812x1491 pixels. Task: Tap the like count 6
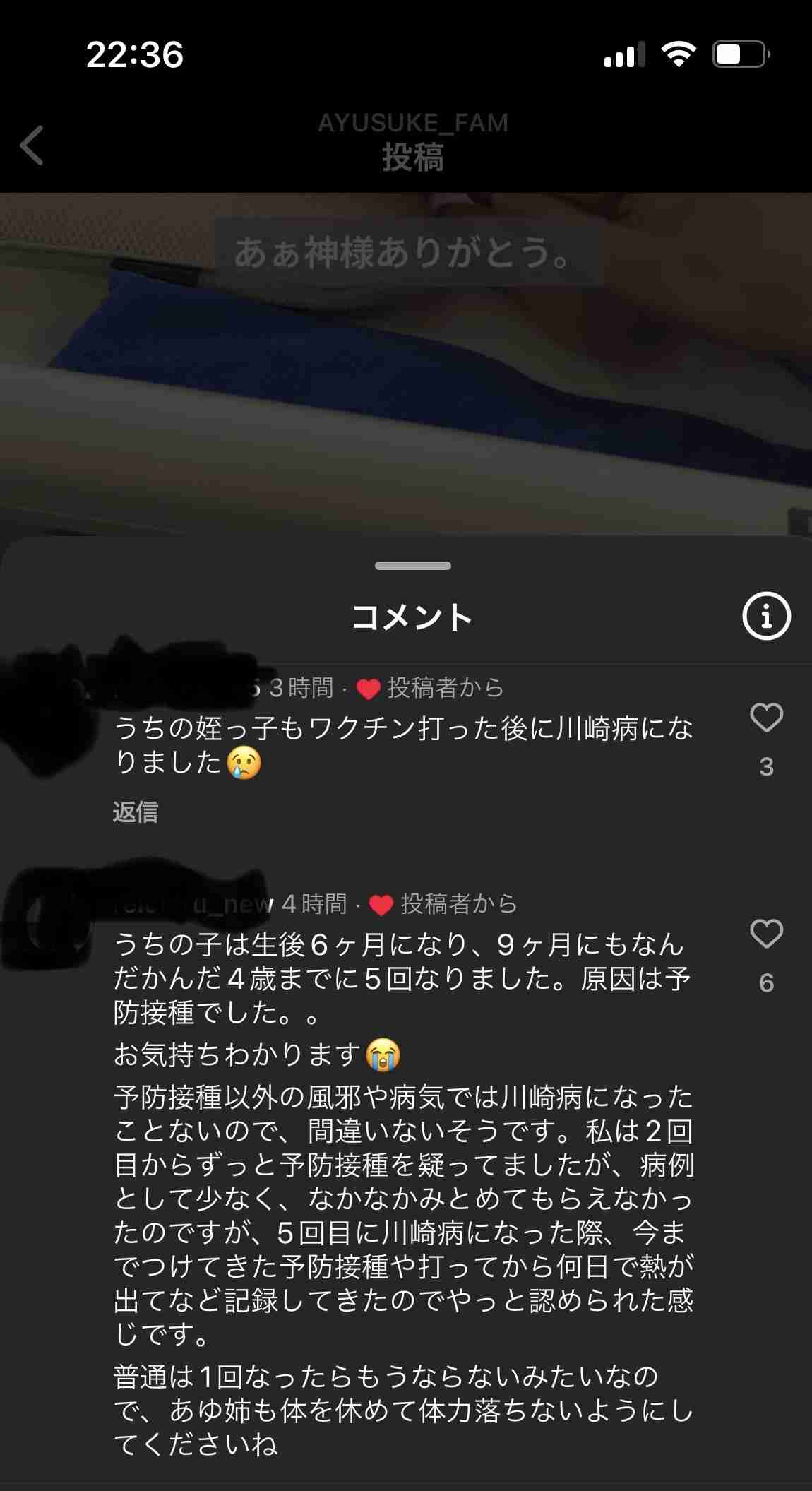tap(766, 982)
